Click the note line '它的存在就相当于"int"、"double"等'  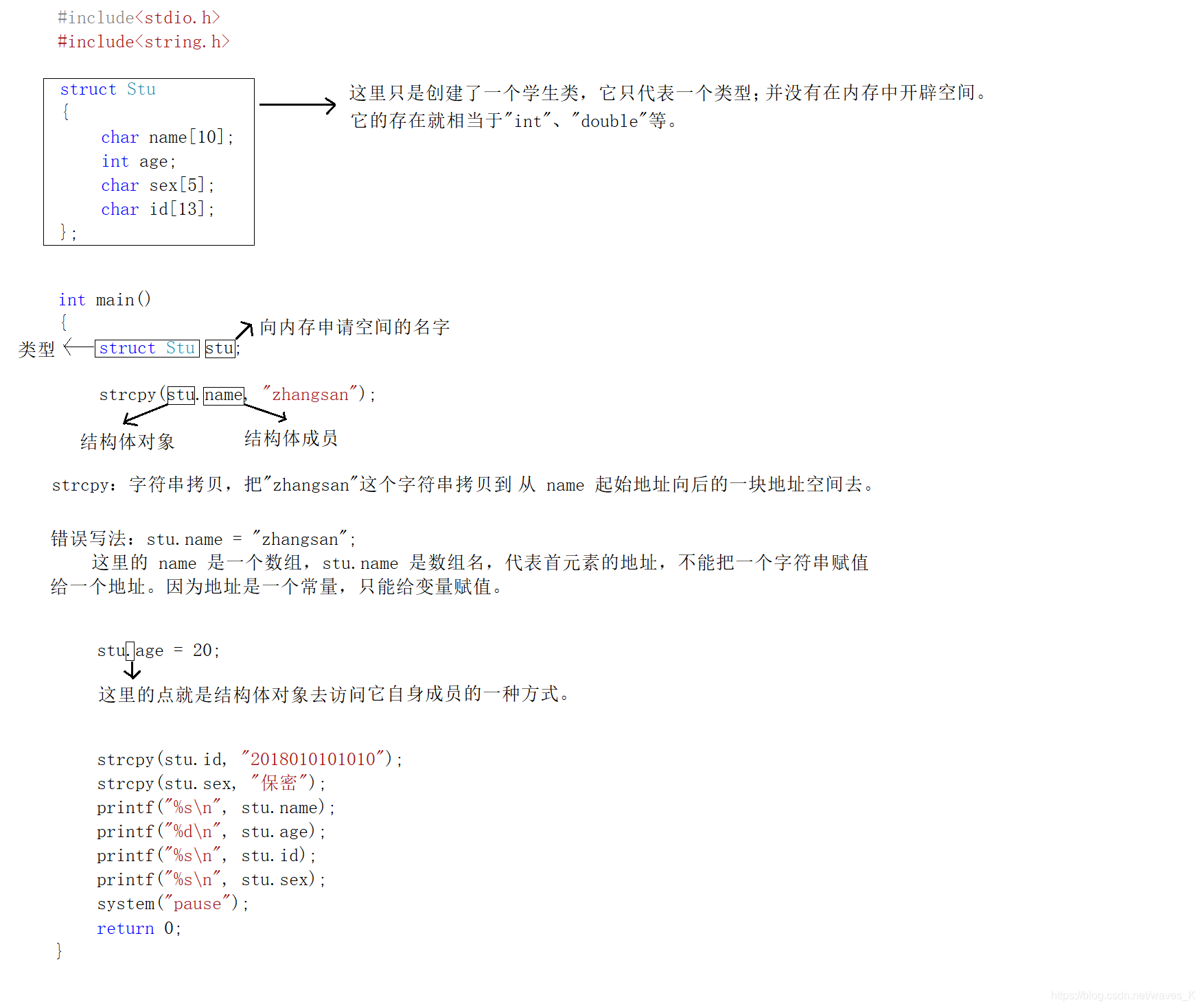[514, 121]
